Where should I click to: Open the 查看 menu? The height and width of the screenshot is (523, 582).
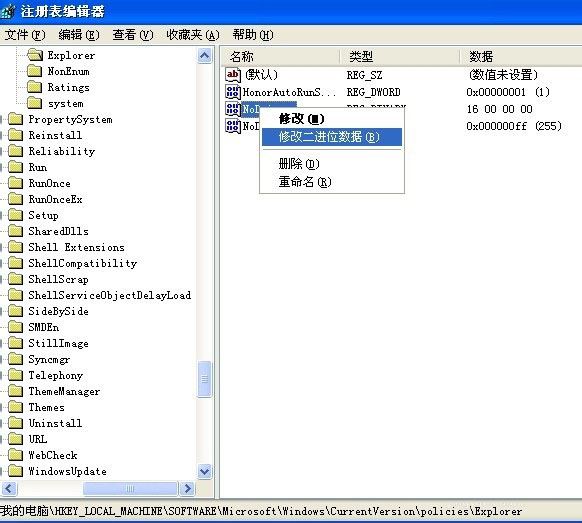point(133,35)
